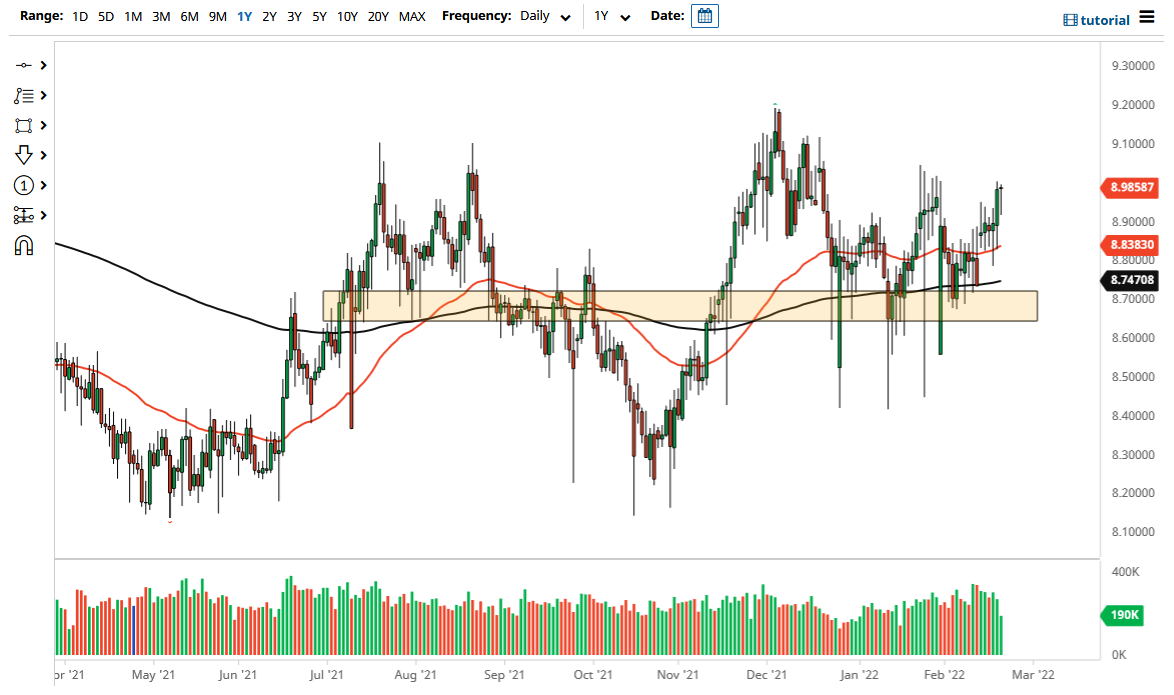
Task: Toggle magnet snapping mode
Action: (25, 245)
